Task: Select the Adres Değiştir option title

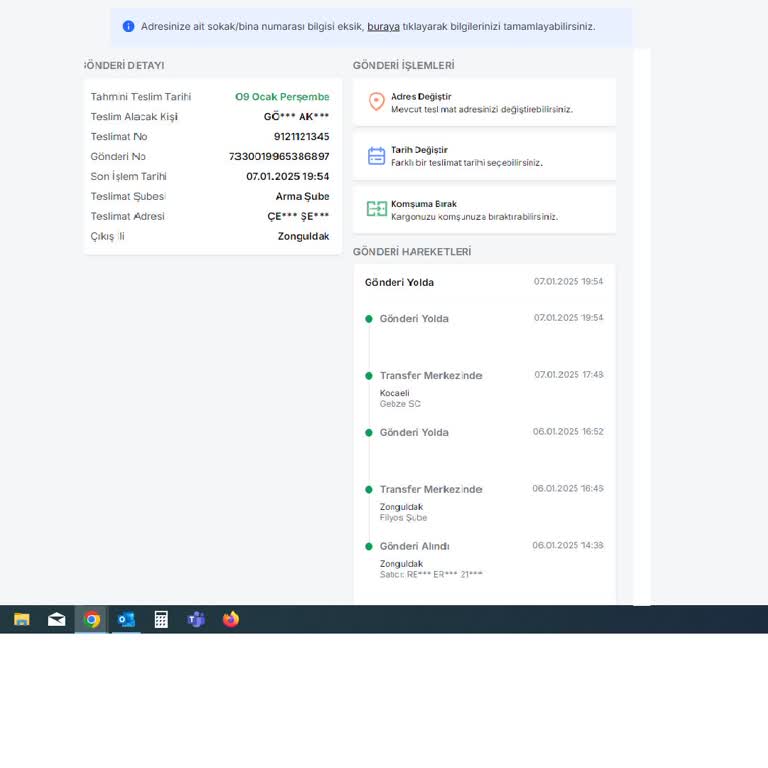Action: pyautogui.click(x=412, y=96)
